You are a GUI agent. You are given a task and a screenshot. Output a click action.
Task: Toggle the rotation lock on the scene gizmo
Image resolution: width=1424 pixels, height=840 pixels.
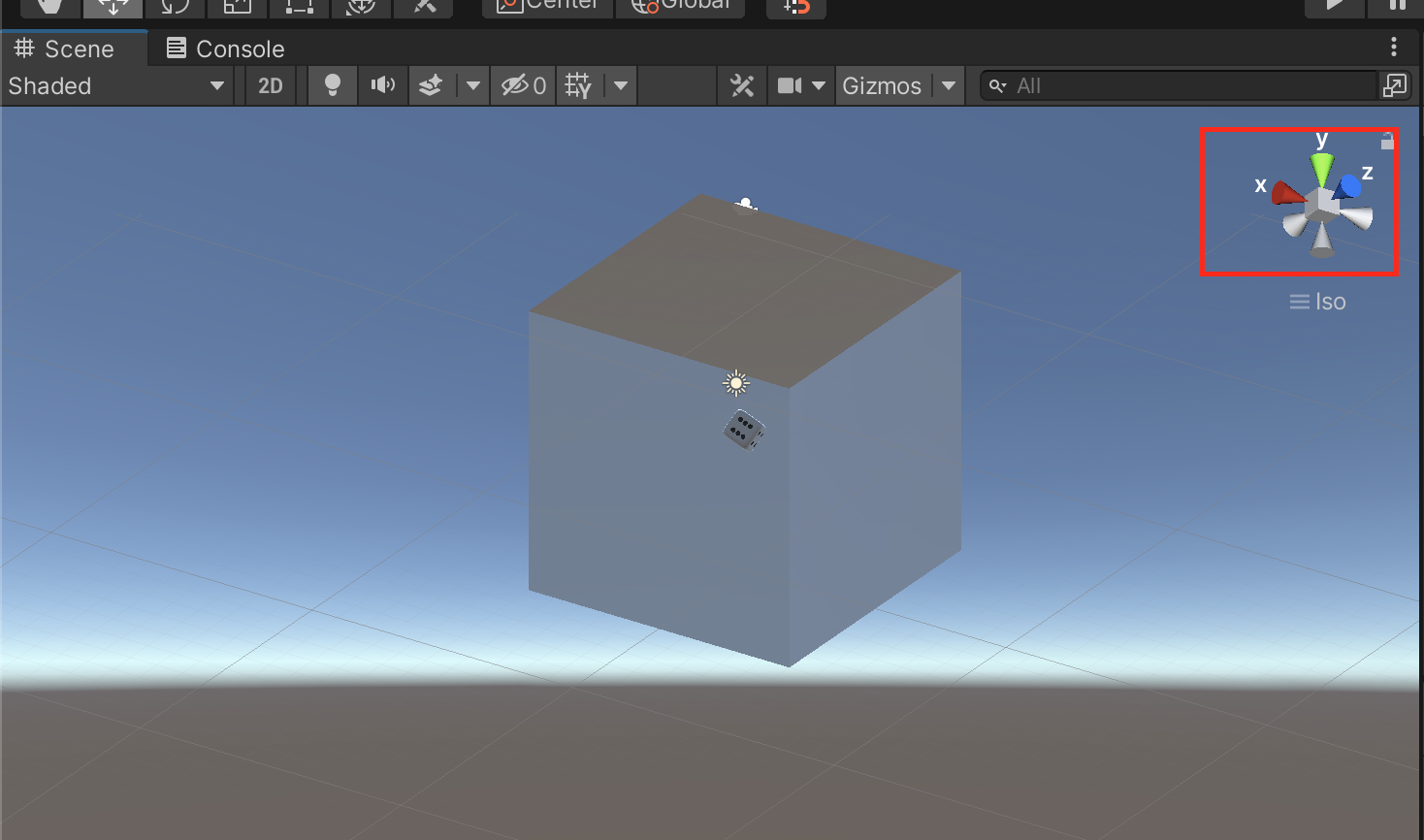[x=1387, y=141]
